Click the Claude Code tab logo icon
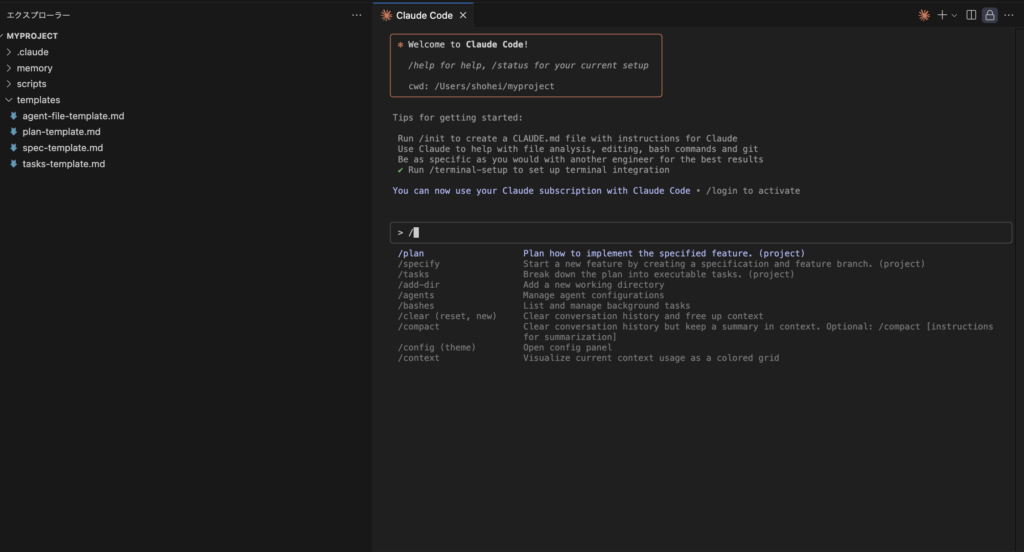This screenshot has height=552, width=1024. [x=387, y=15]
